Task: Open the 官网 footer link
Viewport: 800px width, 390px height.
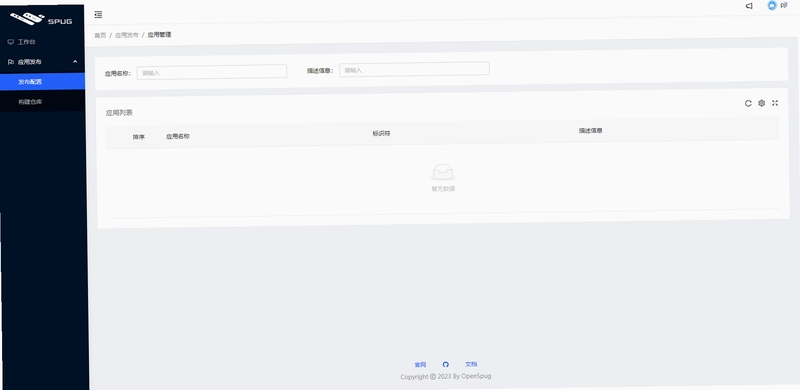Action: click(420, 365)
